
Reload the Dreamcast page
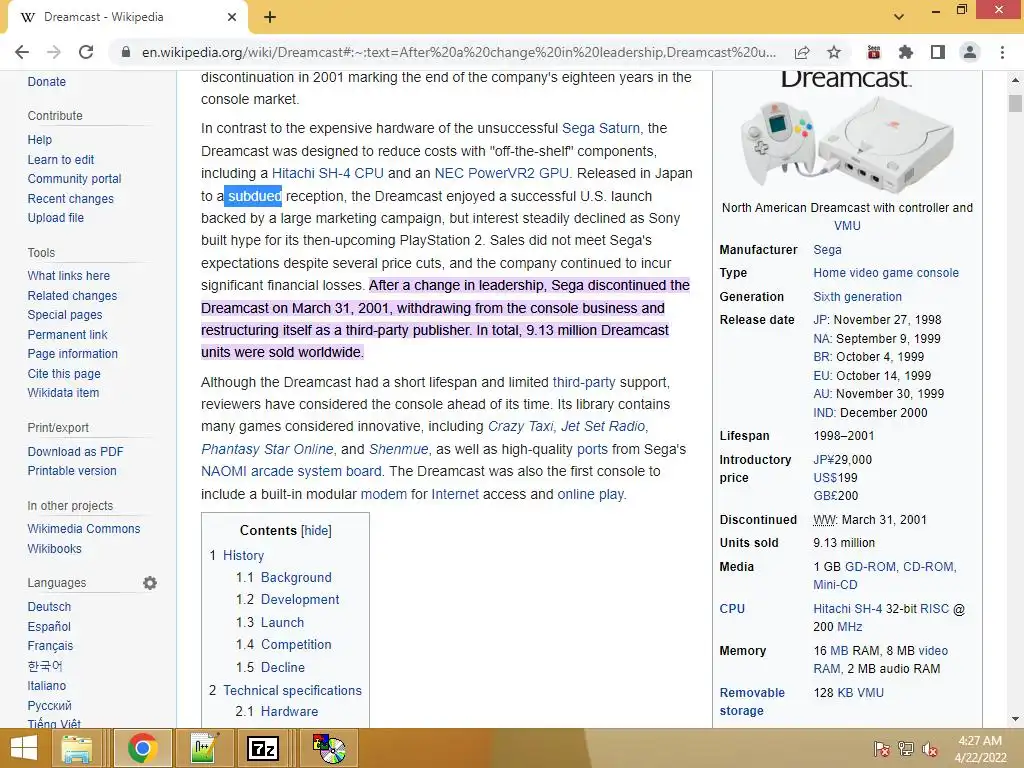click(x=86, y=52)
